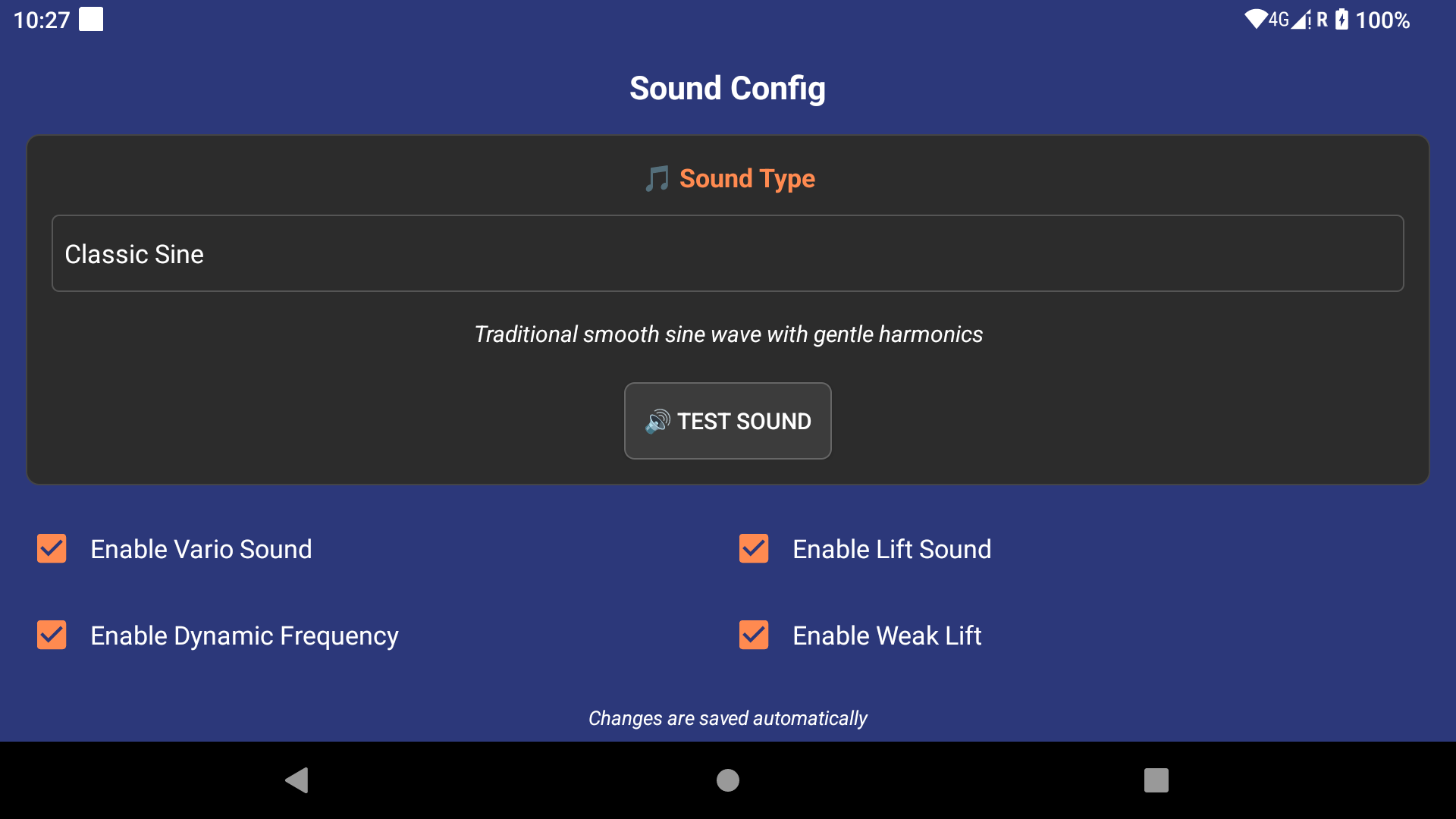
Task: Tap the white notification square in status bar
Action: [x=91, y=20]
